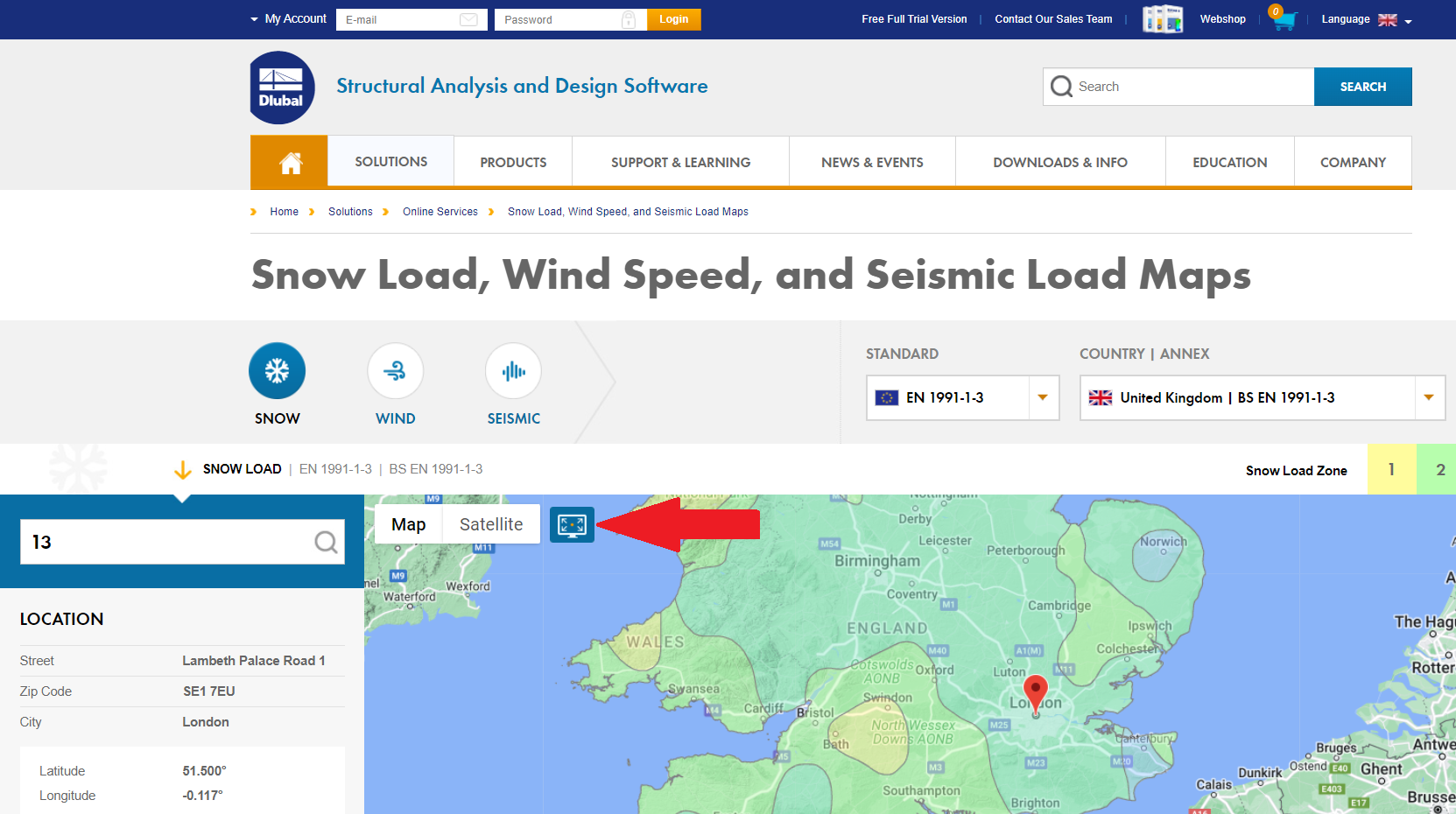Image resolution: width=1456 pixels, height=814 pixels.
Task: Click Cardiff on the map
Action: click(x=764, y=708)
